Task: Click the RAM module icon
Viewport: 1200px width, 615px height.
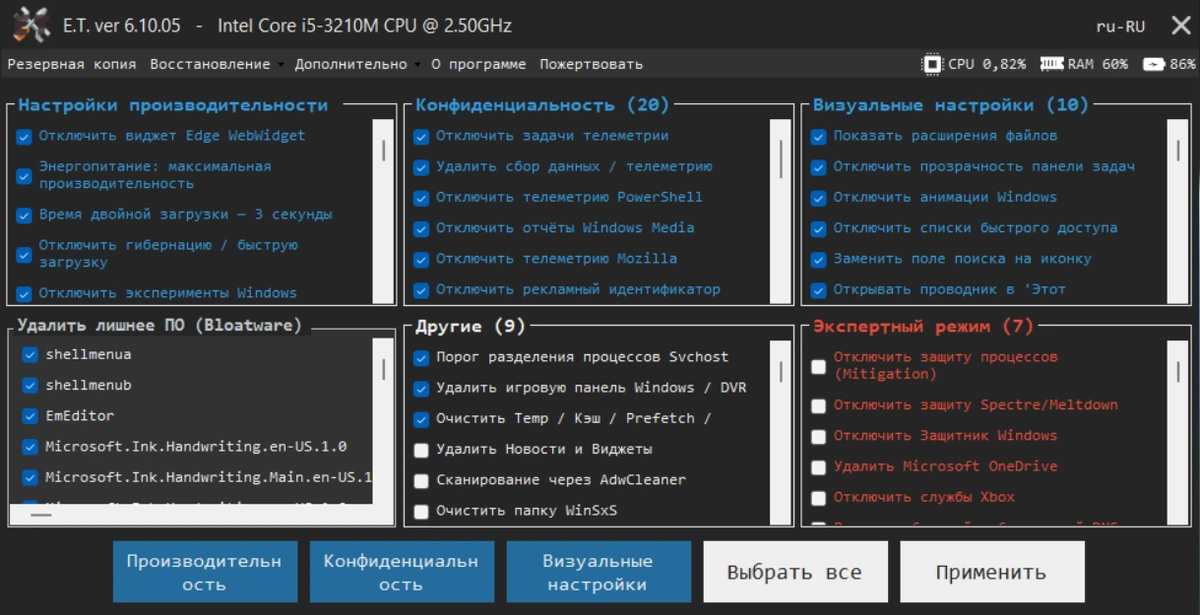Action: pos(1051,64)
